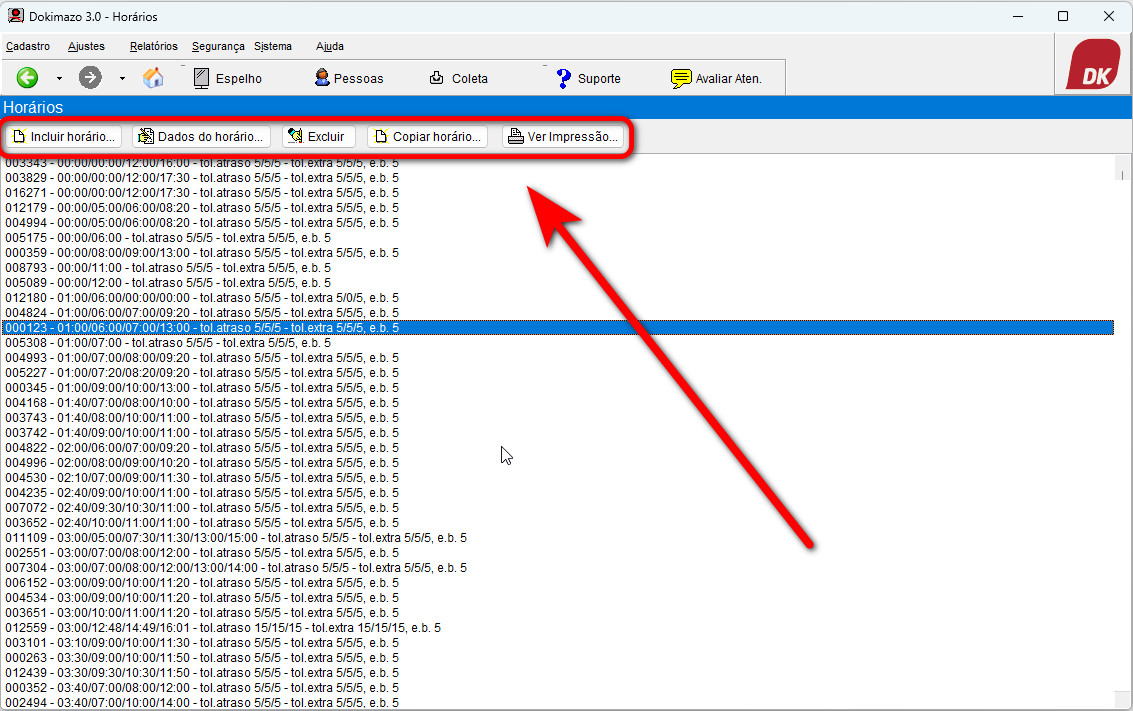Open Dados do horário button
The height and width of the screenshot is (711, 1133).
201,136
